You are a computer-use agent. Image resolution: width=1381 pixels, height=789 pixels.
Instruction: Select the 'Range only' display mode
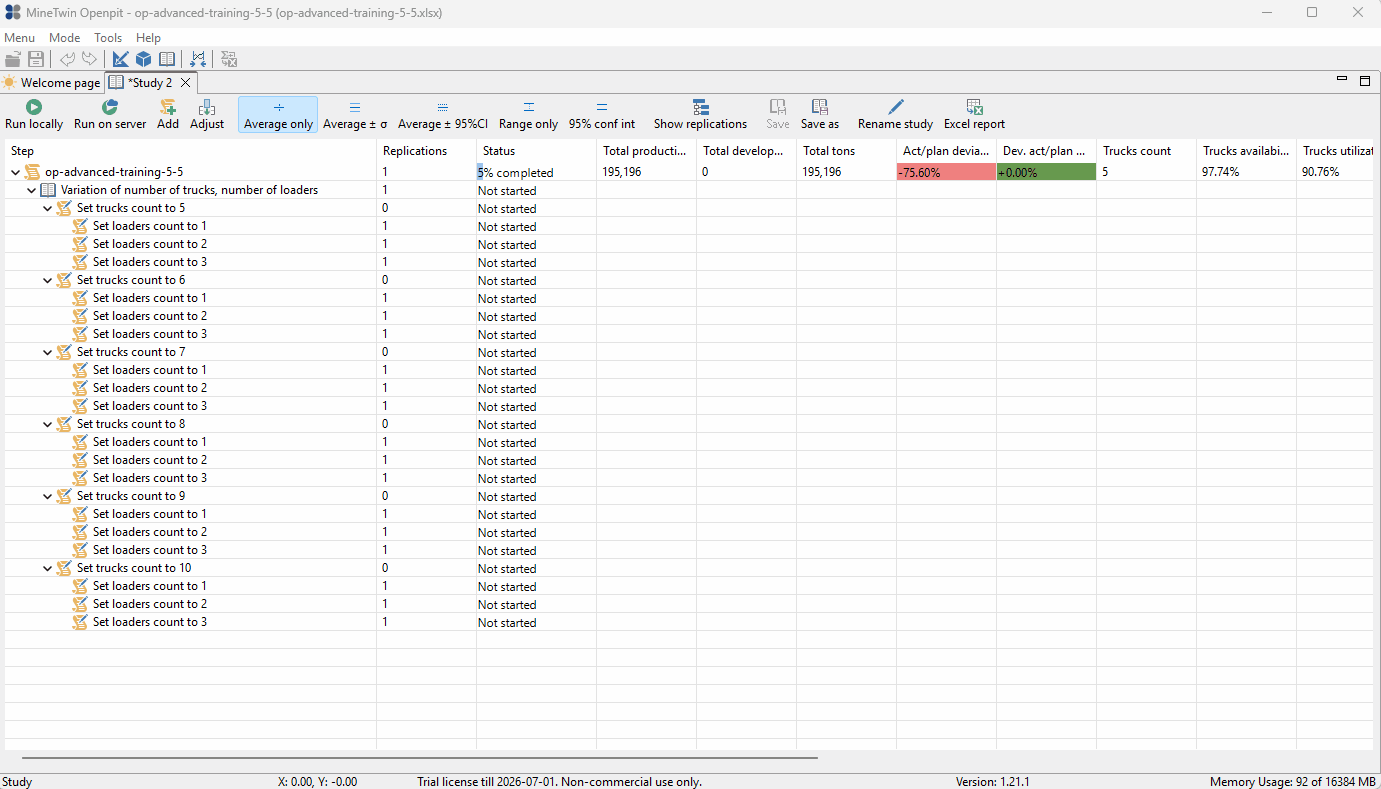click(x=529, y=115)
